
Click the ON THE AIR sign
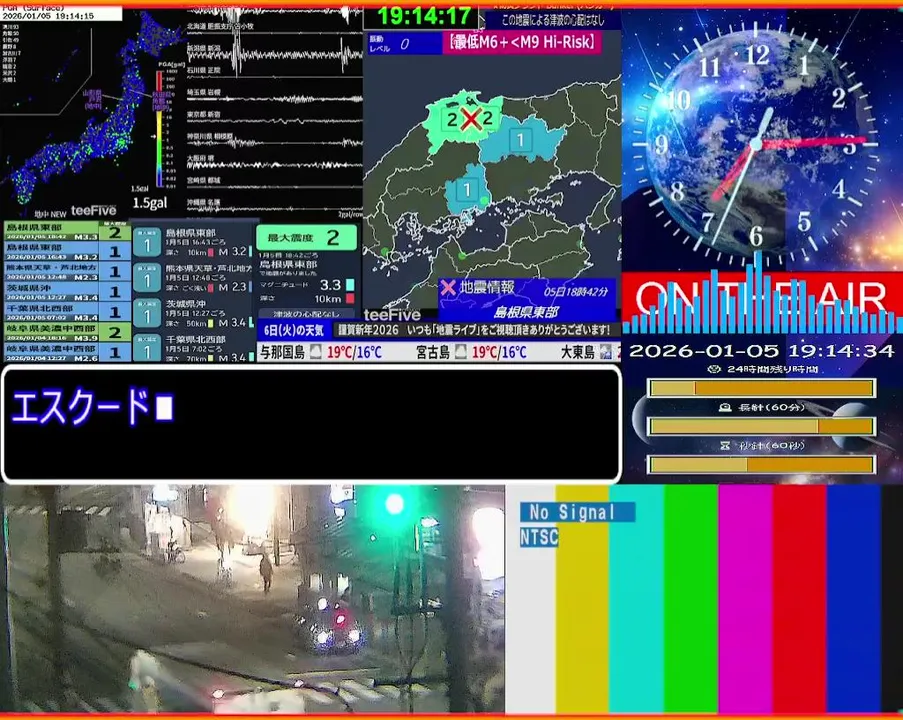point(761,298)
